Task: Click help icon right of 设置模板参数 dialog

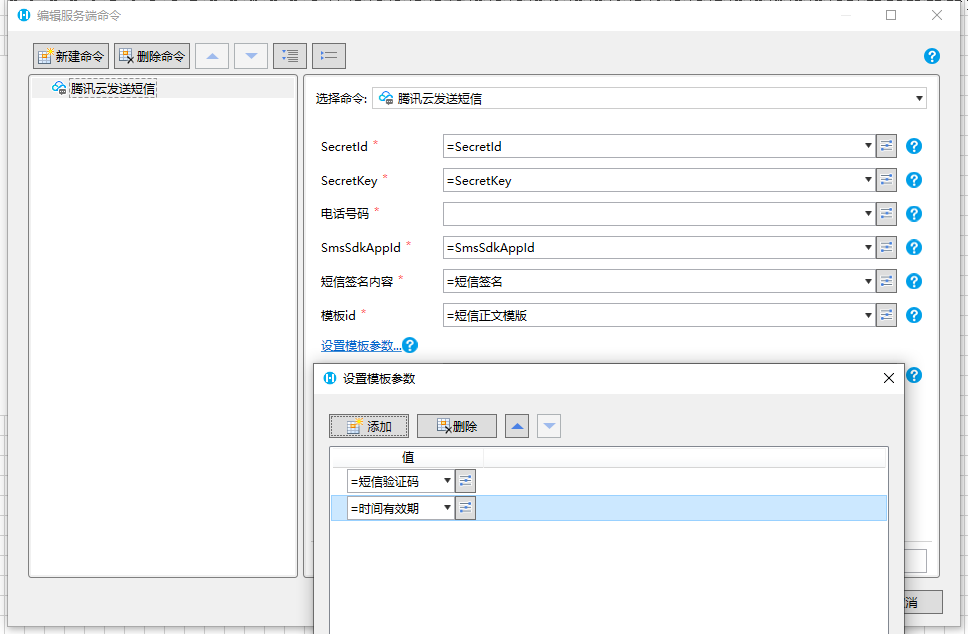Action: point(914,375)
